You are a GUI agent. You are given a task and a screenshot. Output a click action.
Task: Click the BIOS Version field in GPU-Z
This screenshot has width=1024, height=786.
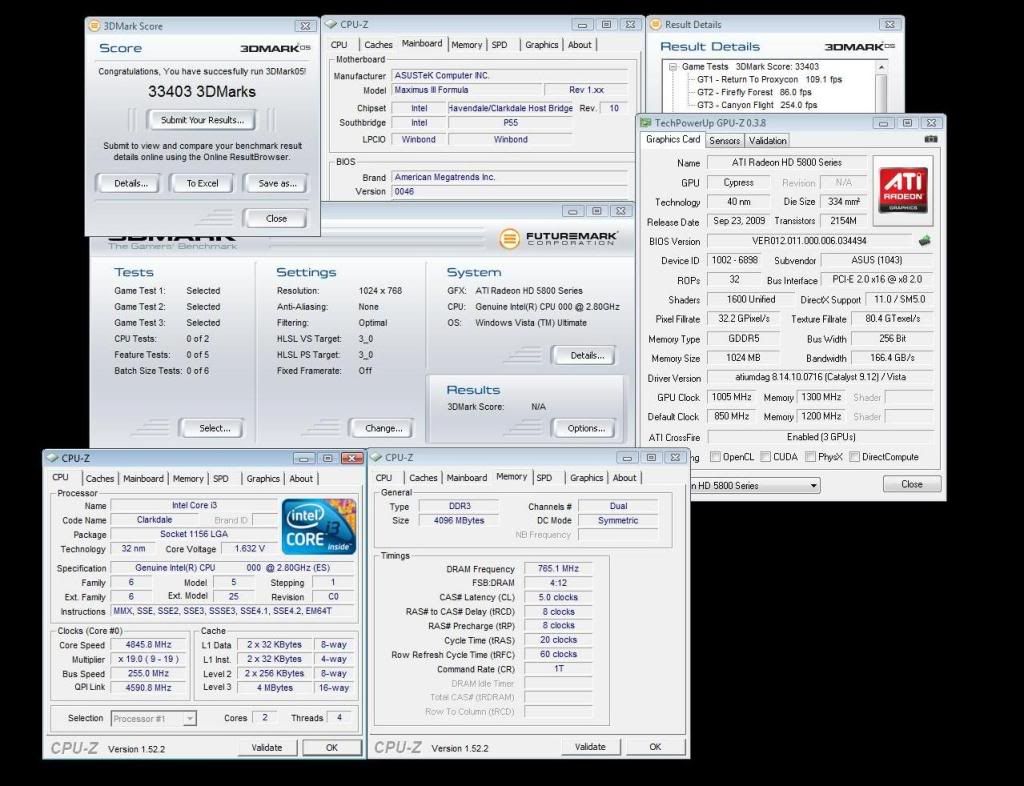809,241
